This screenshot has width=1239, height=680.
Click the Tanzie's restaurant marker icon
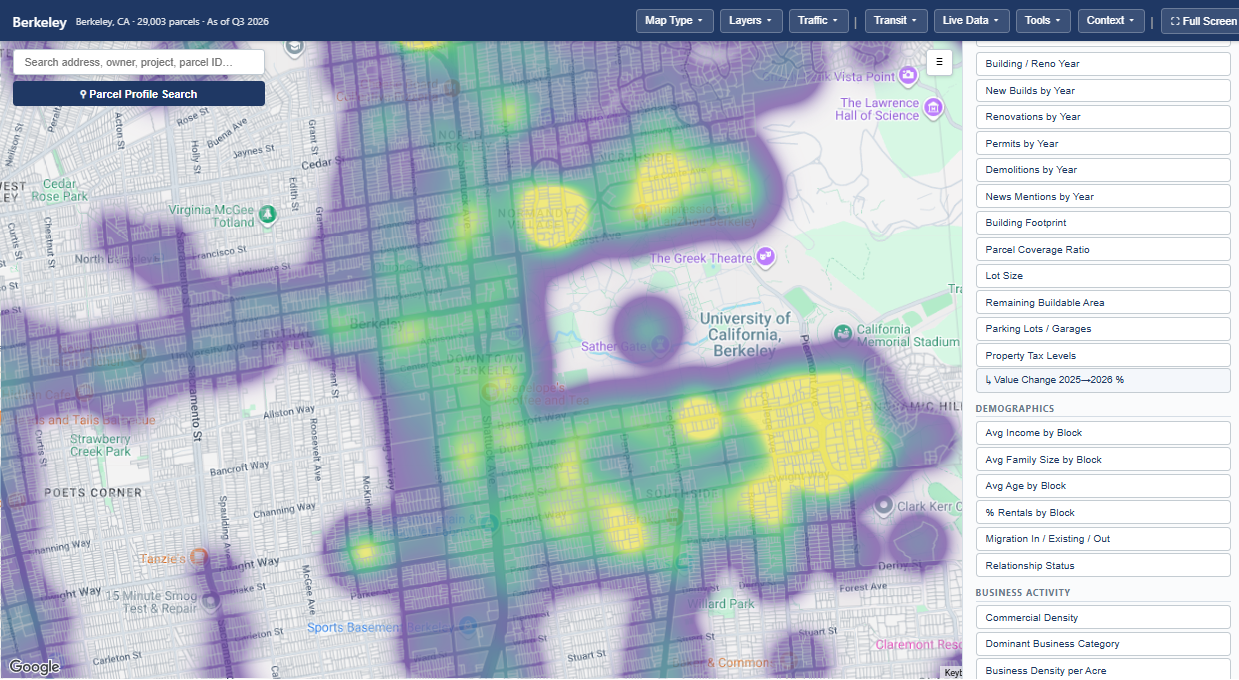click(x=199, y=556)
